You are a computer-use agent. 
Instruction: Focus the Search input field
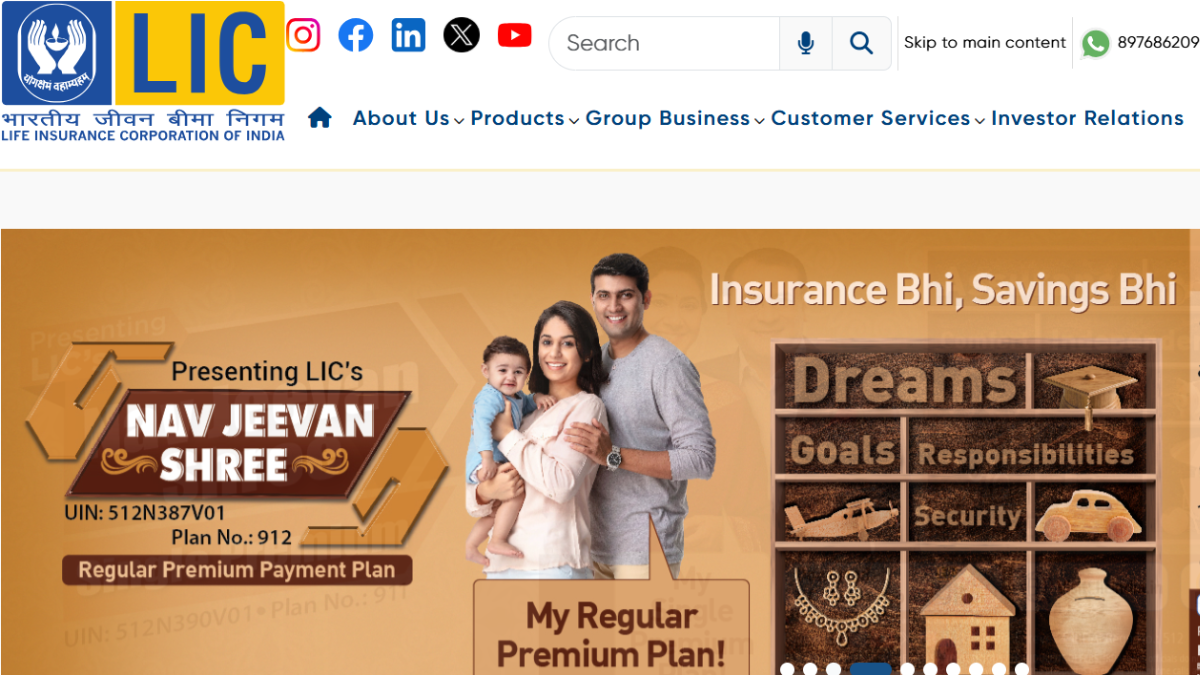click(665, 43)
